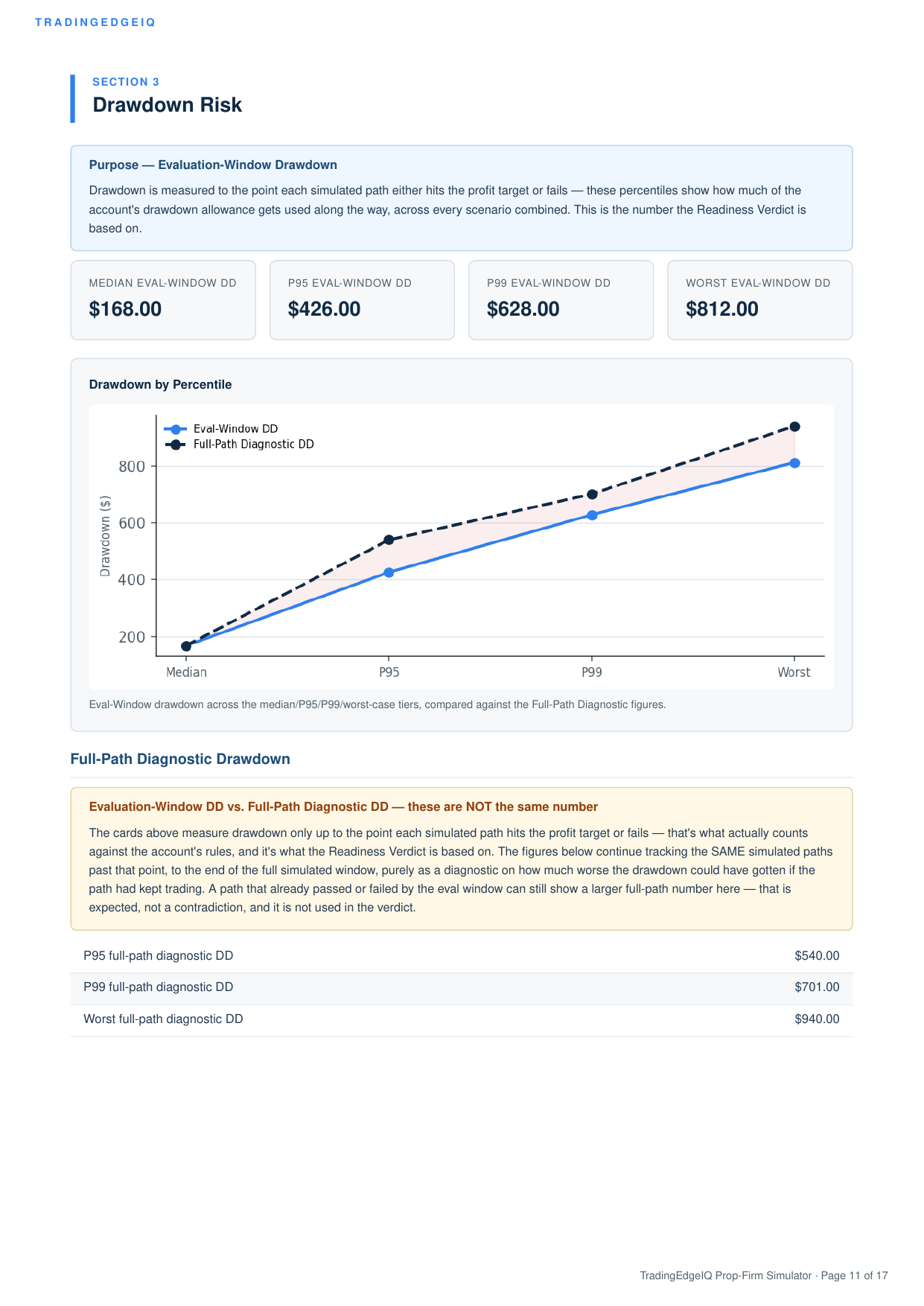Select the Worst full-path diagnostic DD row

coord(462,1019)
